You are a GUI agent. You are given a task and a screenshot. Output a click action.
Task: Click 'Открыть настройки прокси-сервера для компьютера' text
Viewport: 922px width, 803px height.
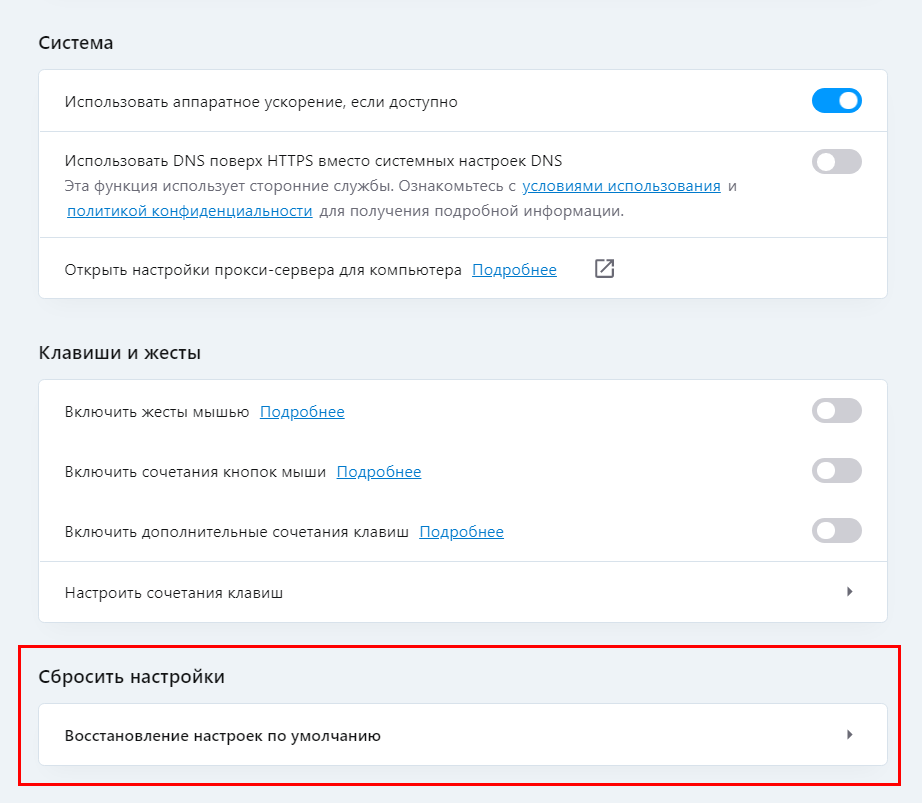pyautogui.click(x=263, y=270)
